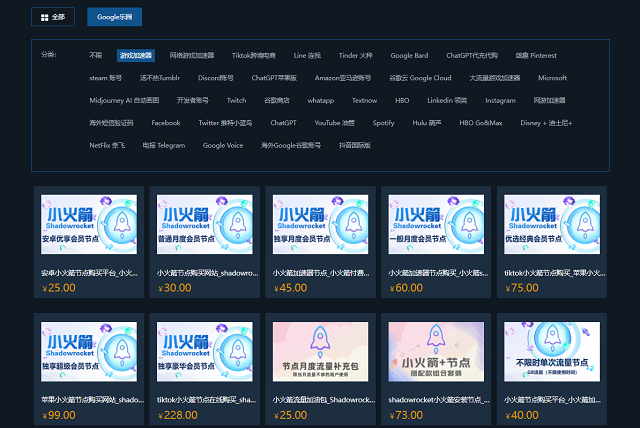The image size is (640, 428).
Task: Select the Google乐园 tab button
Action: click(115, 17)
